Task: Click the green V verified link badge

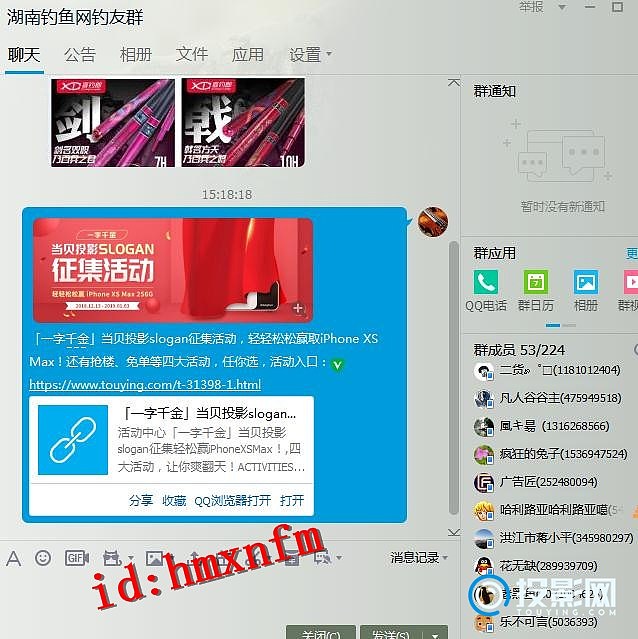Action: 337,364
